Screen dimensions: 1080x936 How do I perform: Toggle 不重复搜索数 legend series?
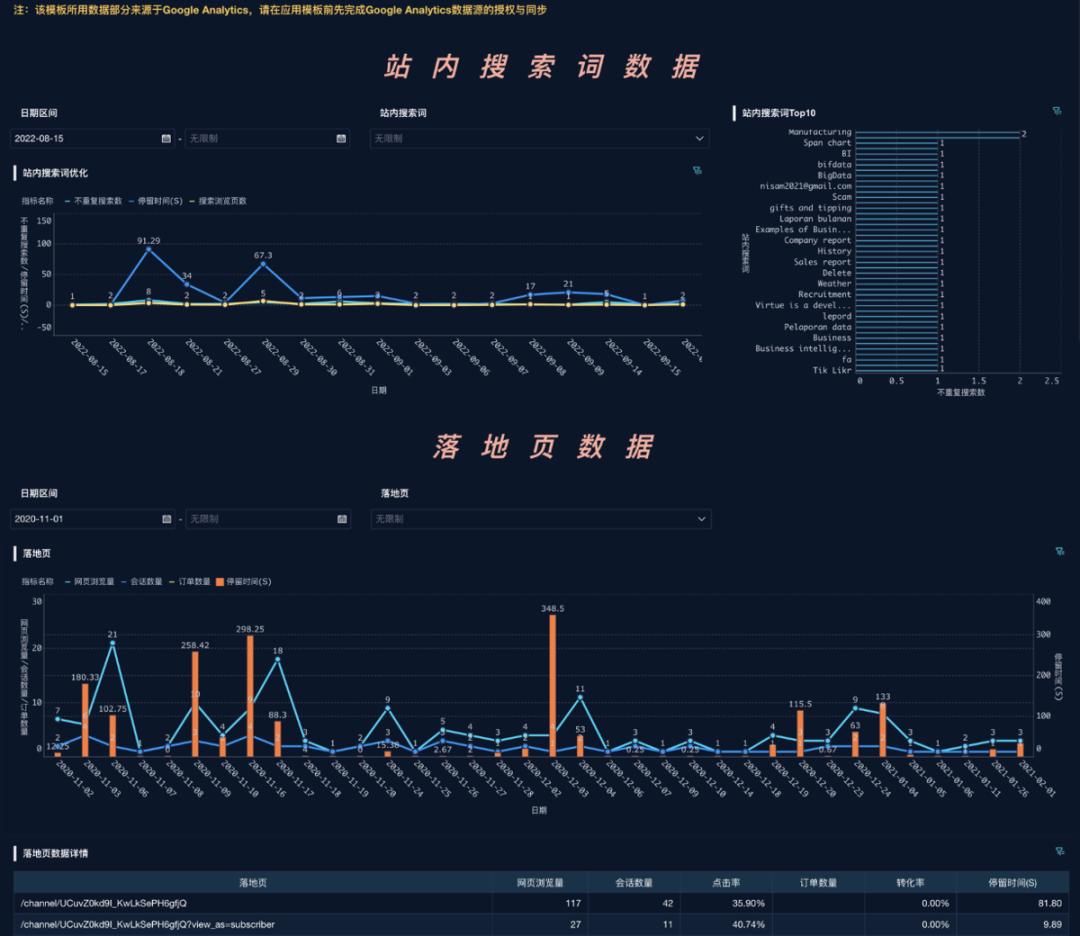pyautogui.click(x=96, y=201)
